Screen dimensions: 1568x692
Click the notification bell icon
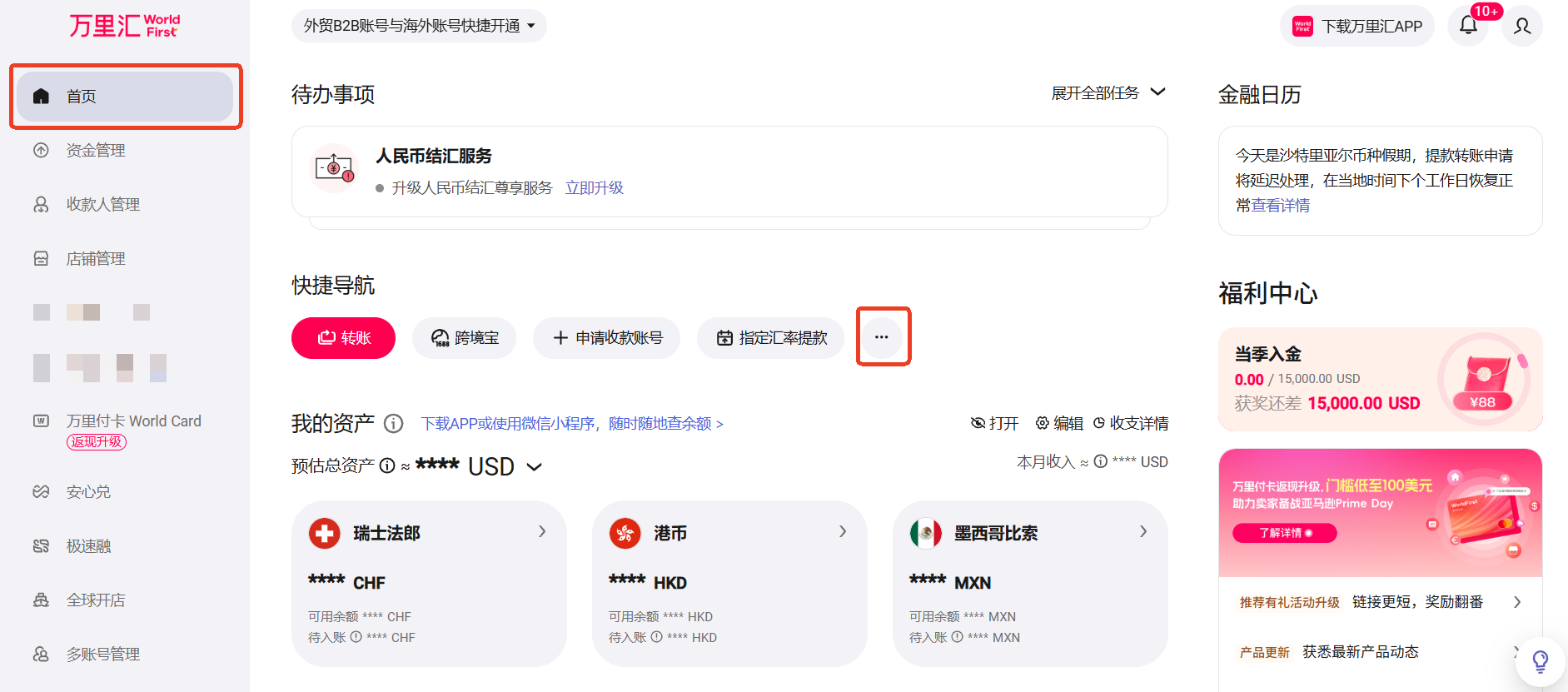point(1468,26)
